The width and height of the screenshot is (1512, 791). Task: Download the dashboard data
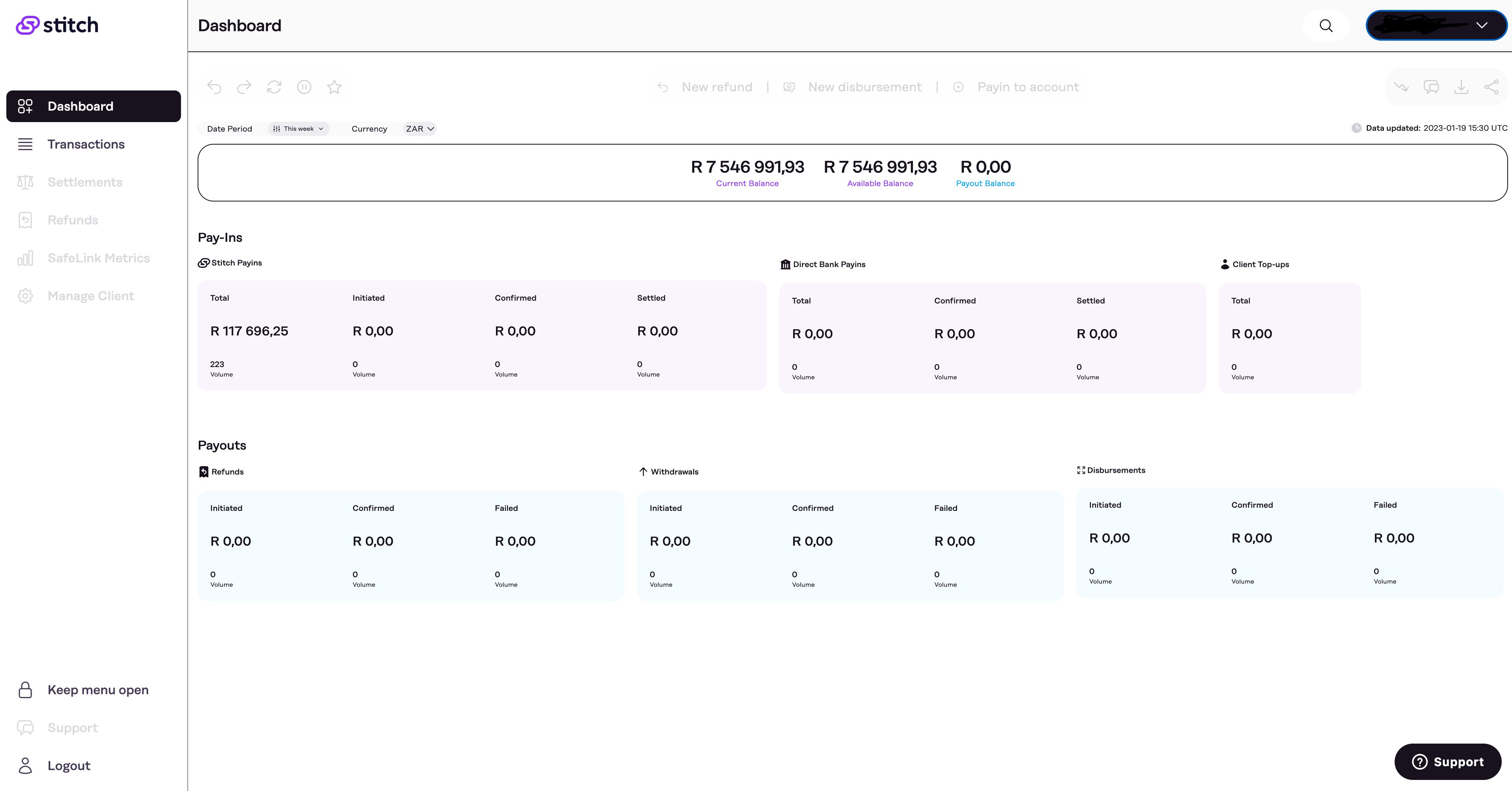click(1461, 87)
